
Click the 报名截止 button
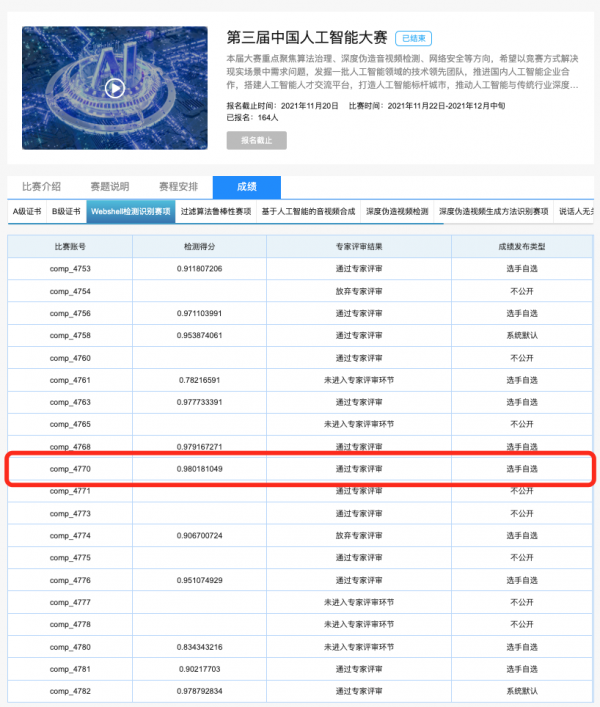pos(256,140)
